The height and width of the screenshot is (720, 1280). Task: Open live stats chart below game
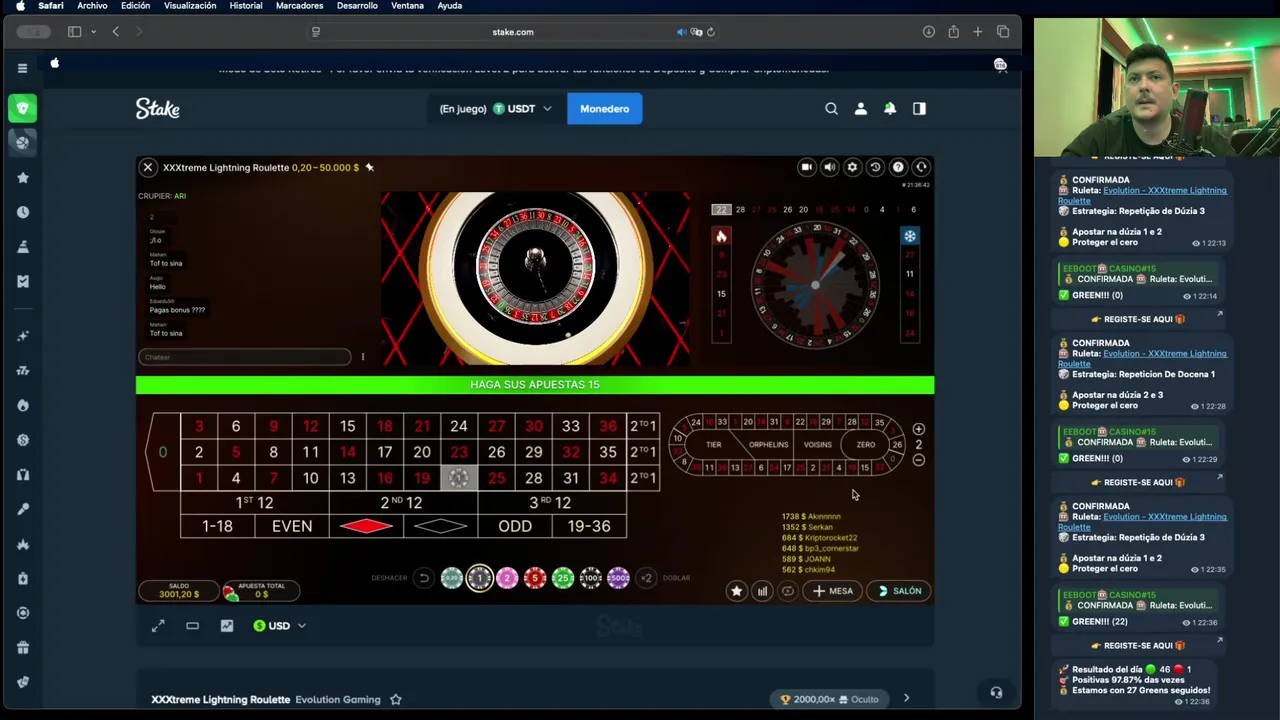(x=227, y=626)
